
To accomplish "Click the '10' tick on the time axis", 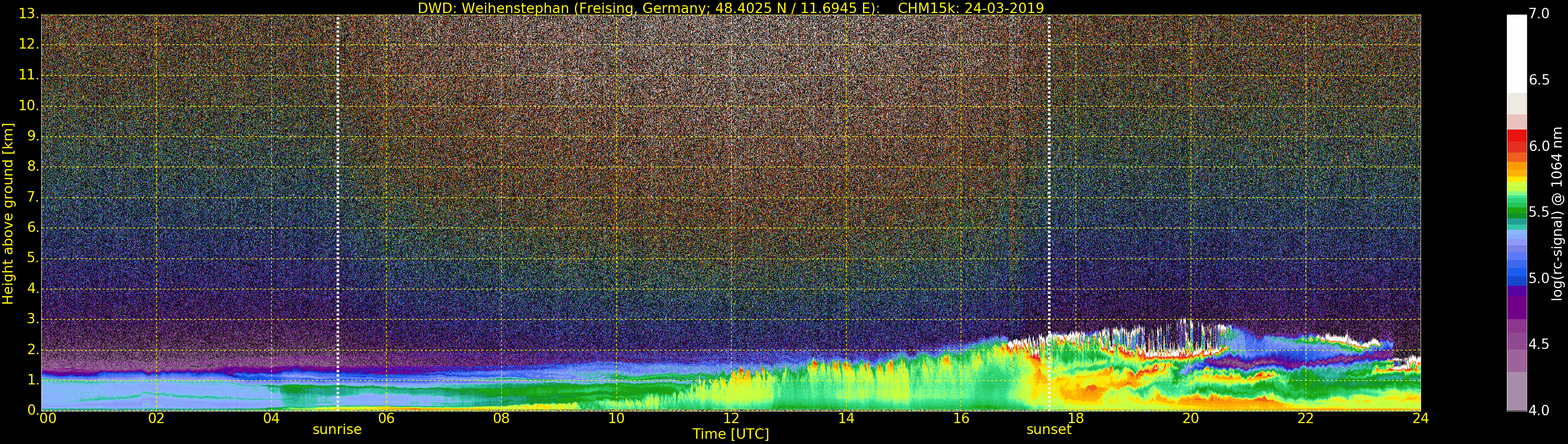I will click(x=617, y=418).
